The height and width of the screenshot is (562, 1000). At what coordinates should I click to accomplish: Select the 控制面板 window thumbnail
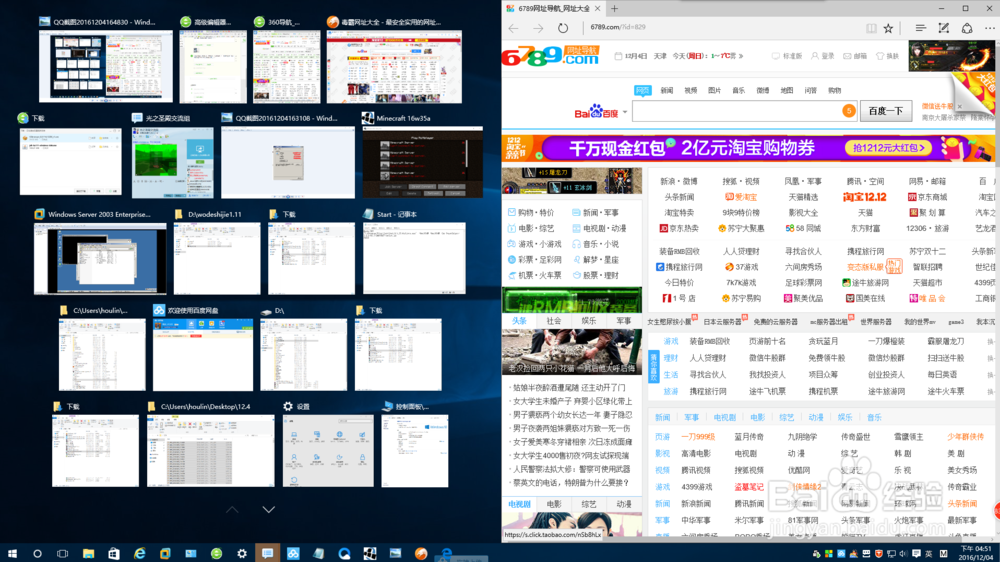click(x=415, y=451)
